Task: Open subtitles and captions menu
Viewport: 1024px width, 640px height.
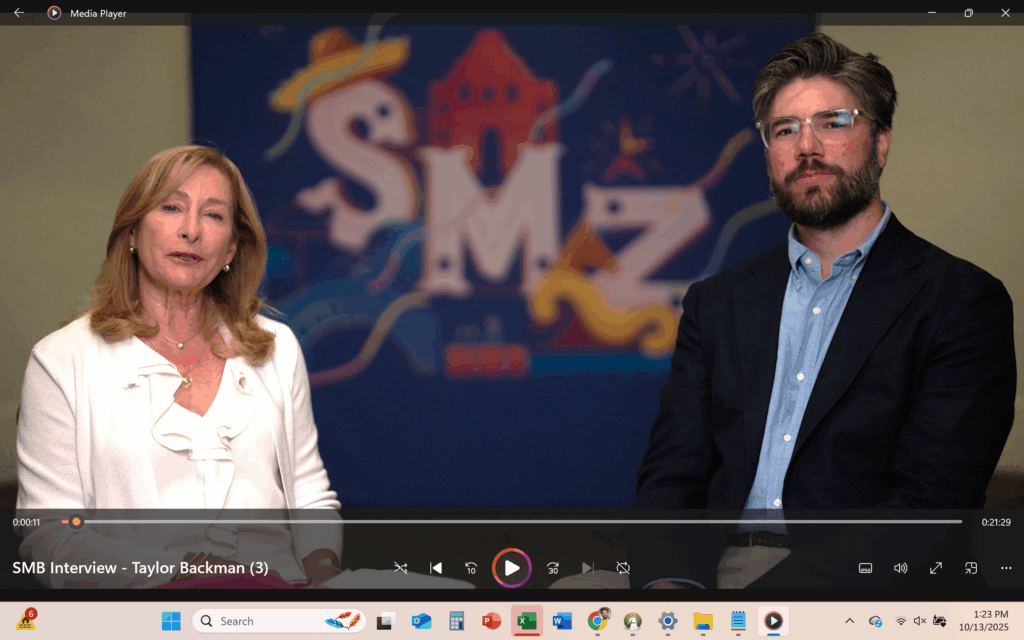Action: click(x=866, y=568)
